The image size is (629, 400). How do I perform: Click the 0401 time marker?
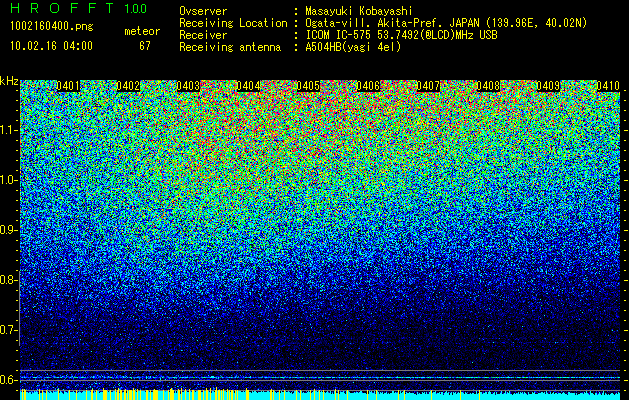(68, 86)
